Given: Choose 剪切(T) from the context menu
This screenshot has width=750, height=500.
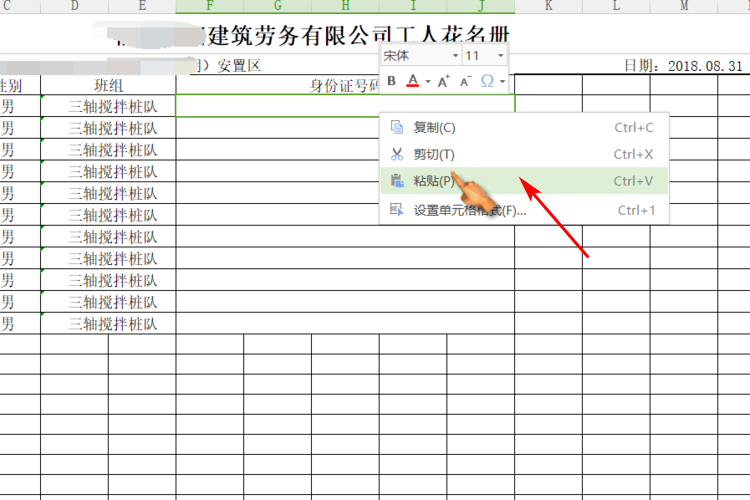Looking at the screenshot, I should 524,154.
